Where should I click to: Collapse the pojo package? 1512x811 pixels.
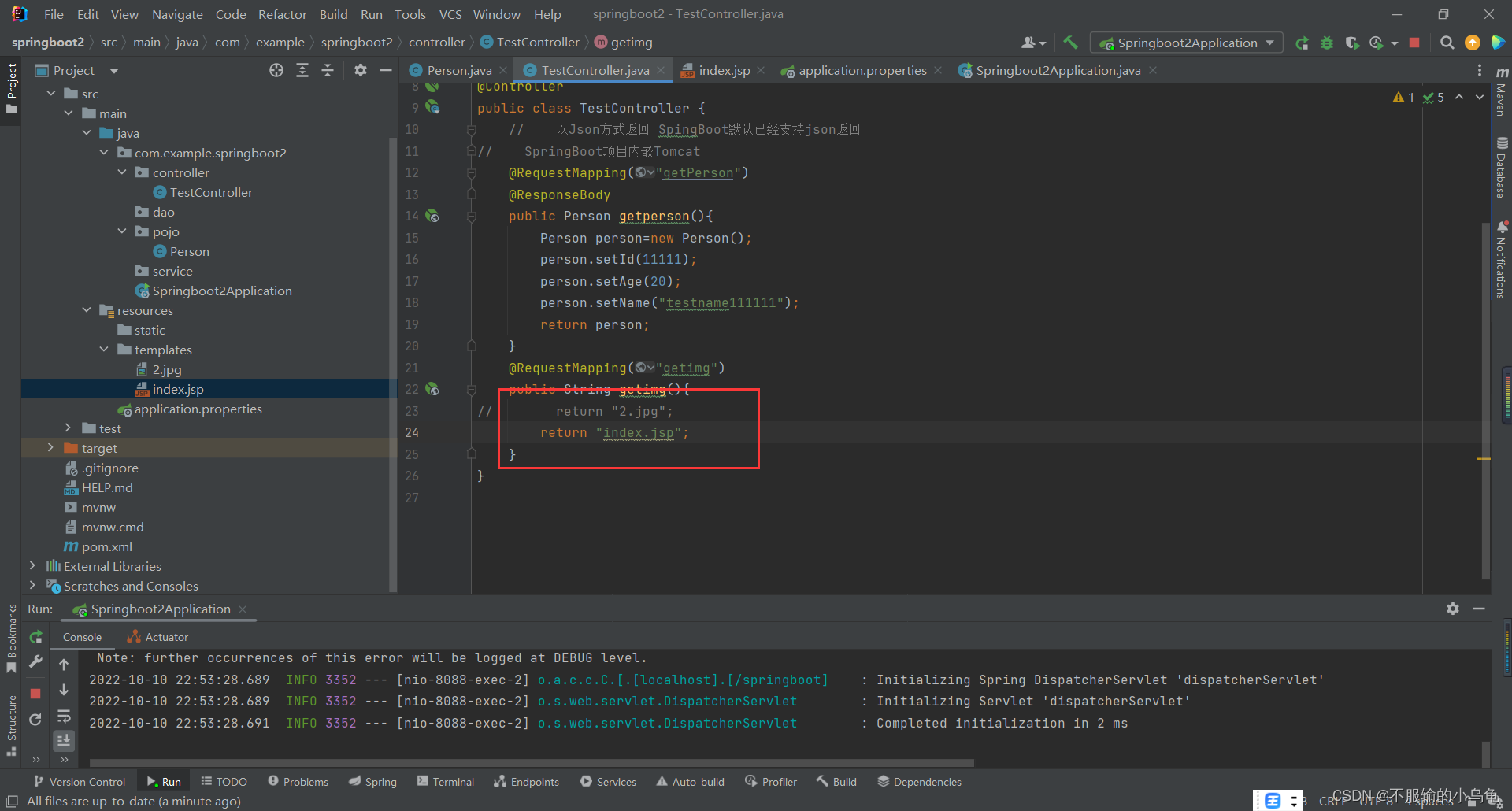pyautogui.click(x=122, y=231)
